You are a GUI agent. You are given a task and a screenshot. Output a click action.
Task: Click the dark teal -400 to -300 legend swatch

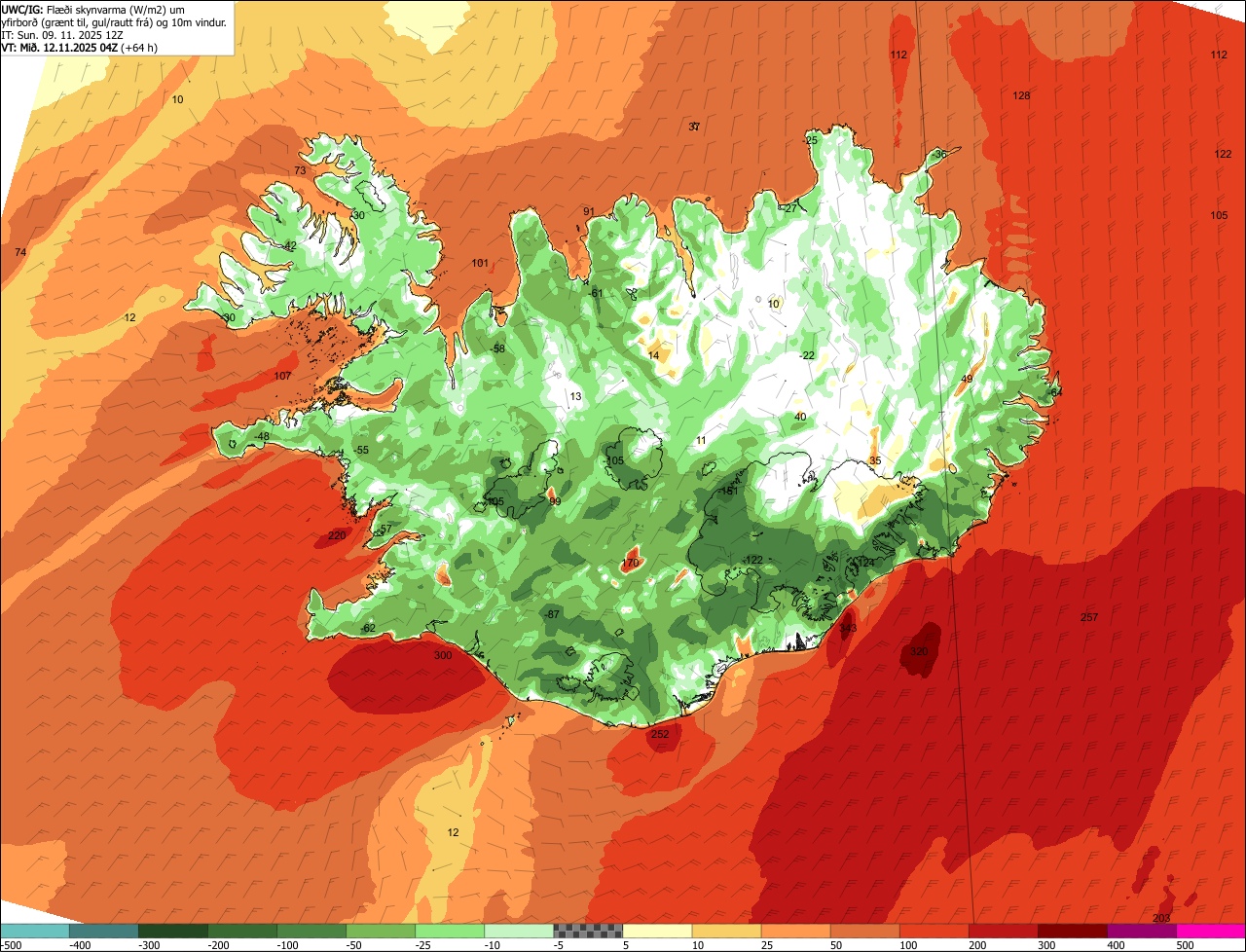click(x=103, y=931)
